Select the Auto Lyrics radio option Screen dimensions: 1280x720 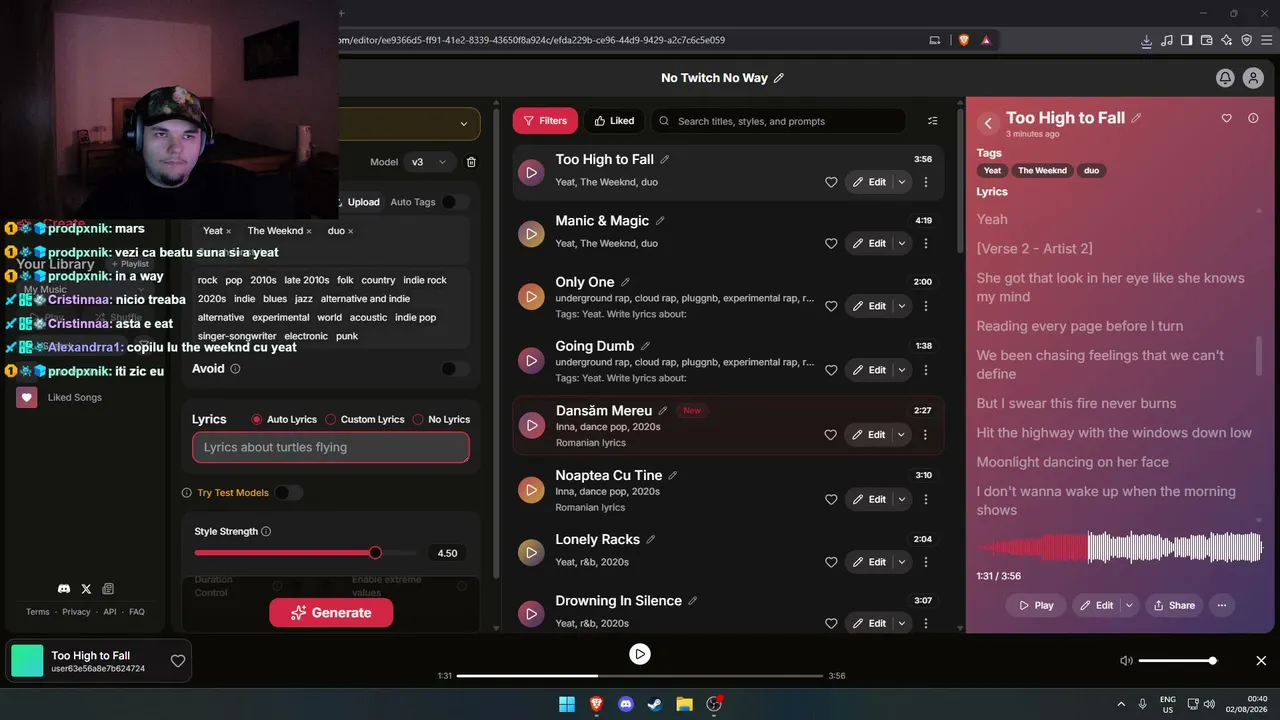click(x=257, y=419)
